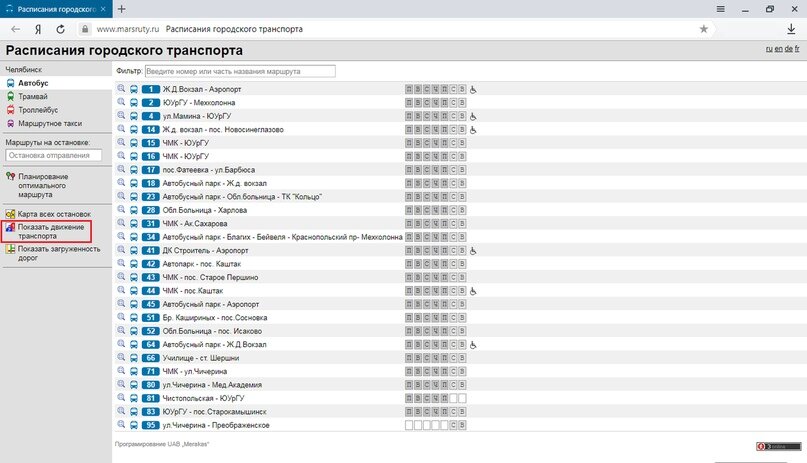807x463 pixels.
Task: Click the bus icon in route 2 row
Action: (x=134, y=103)
